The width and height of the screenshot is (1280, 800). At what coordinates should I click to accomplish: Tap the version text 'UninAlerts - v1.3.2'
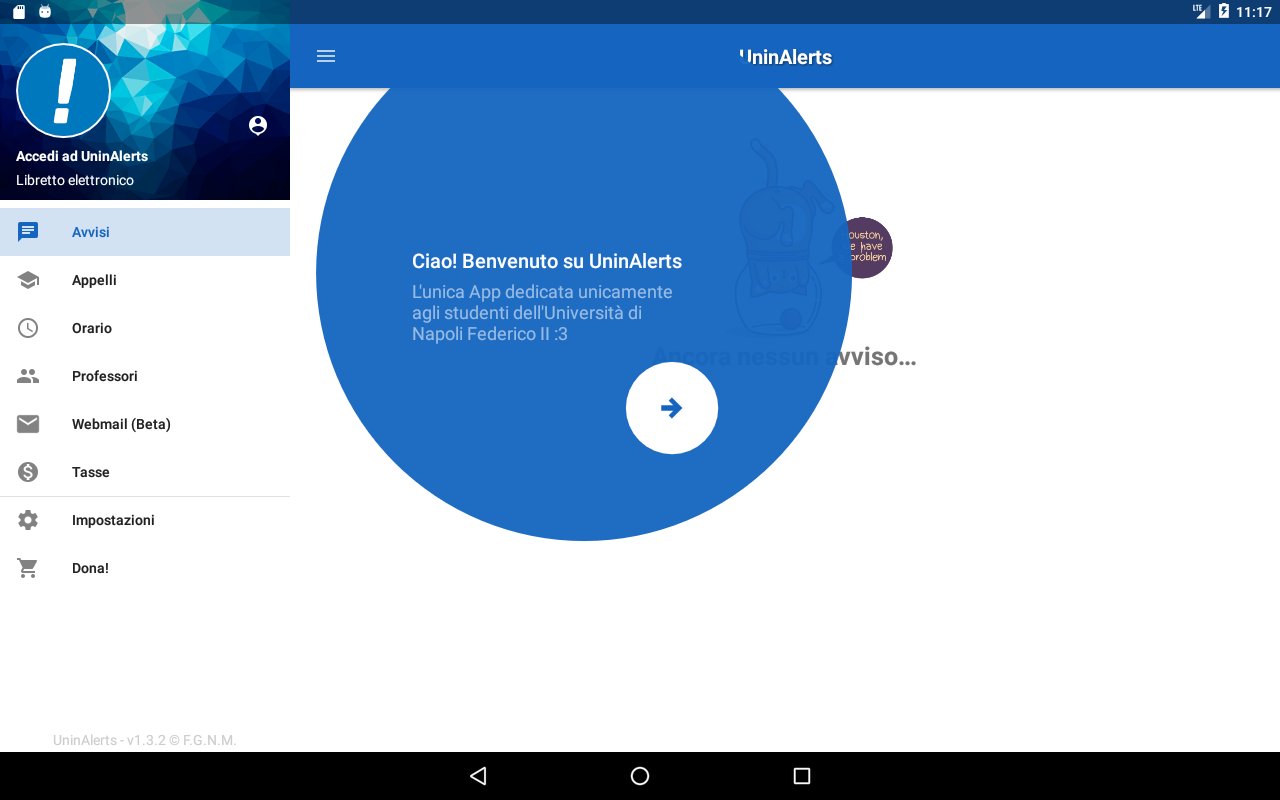tap(144, 740)
